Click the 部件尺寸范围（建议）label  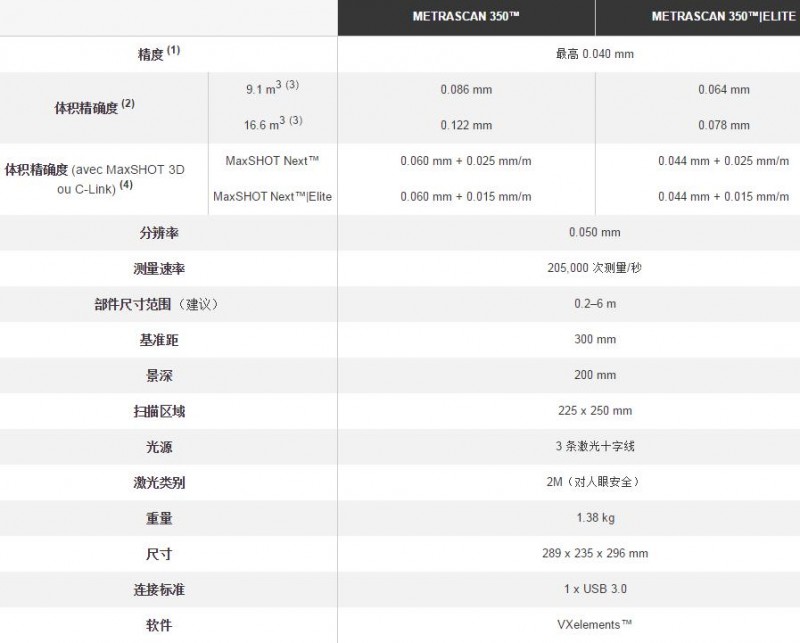tap(159, 304)
